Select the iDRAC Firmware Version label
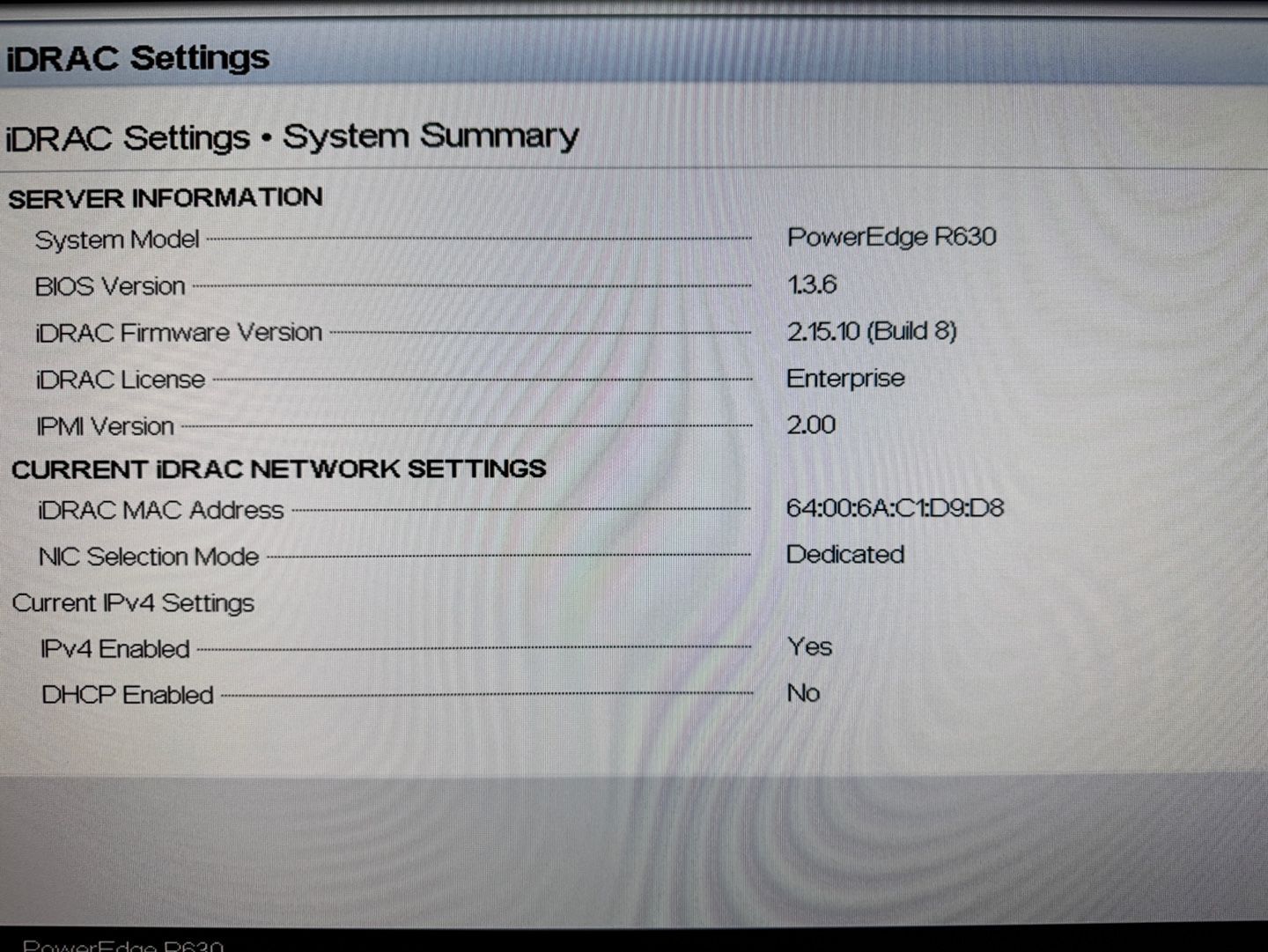This screenshot has height=952, width=1268. tap(179, 333)
